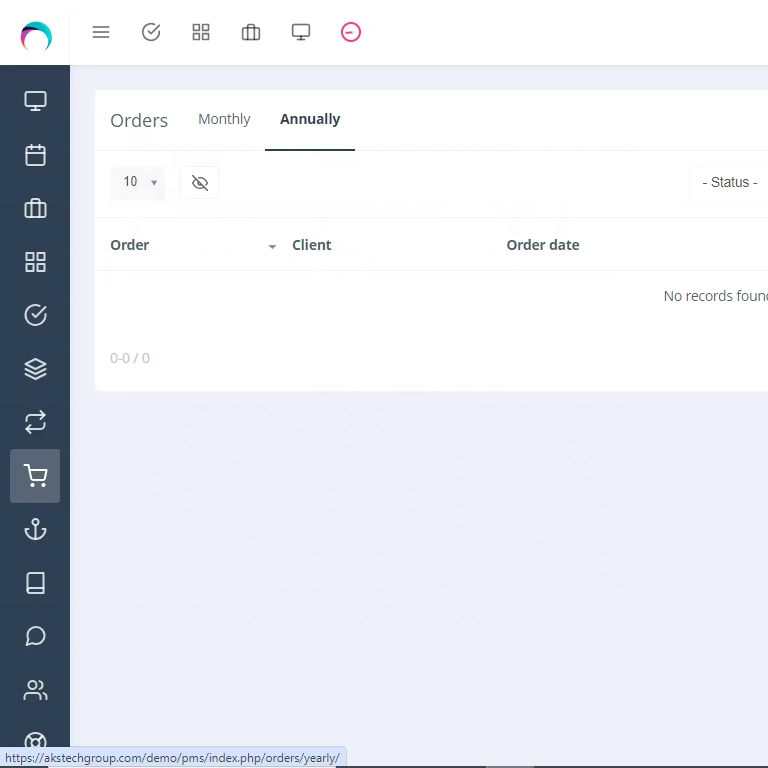Open calendar icon in sidebar
Image resolution: width=768 pixels, height=768 pixels.
35,155
